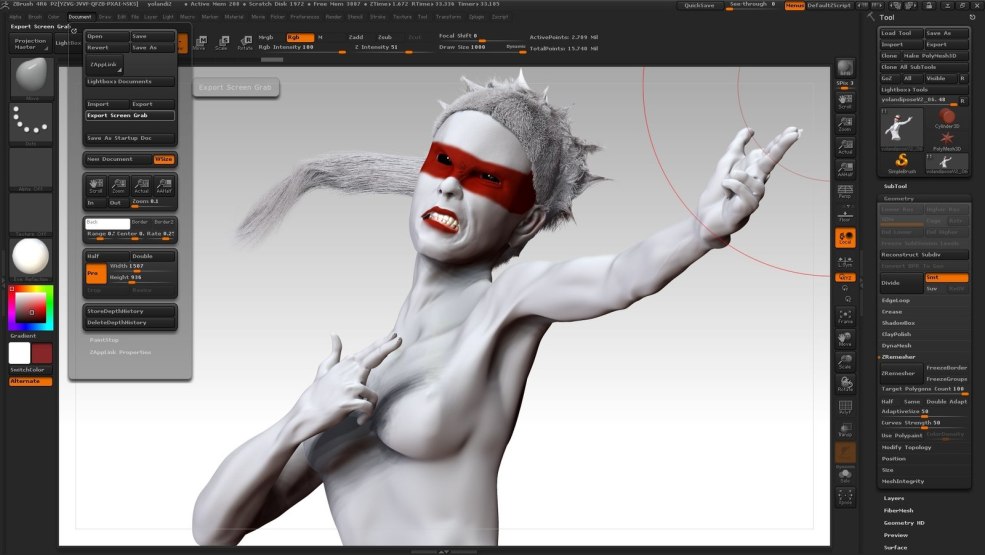The height and width of the screenshot is (555, 985).
Task: Open the Document menu
Action: [80, 17]
